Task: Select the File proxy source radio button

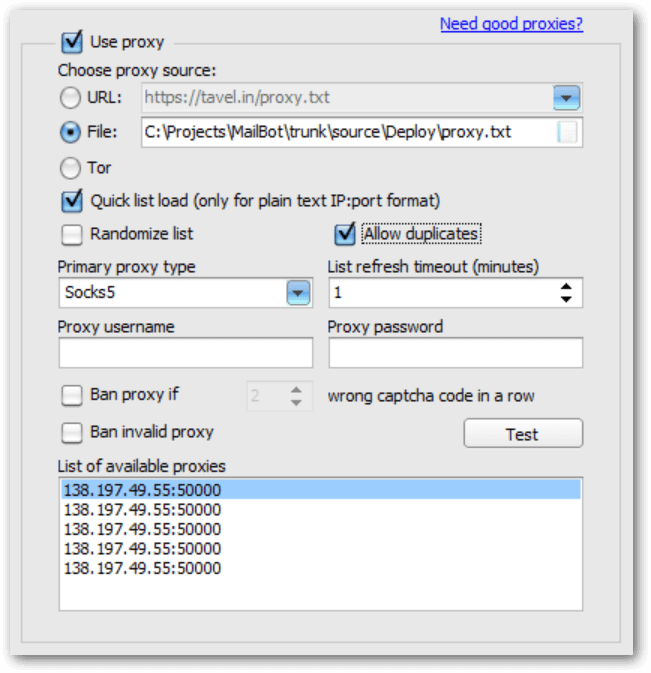Action: click(x=70, y=132)
